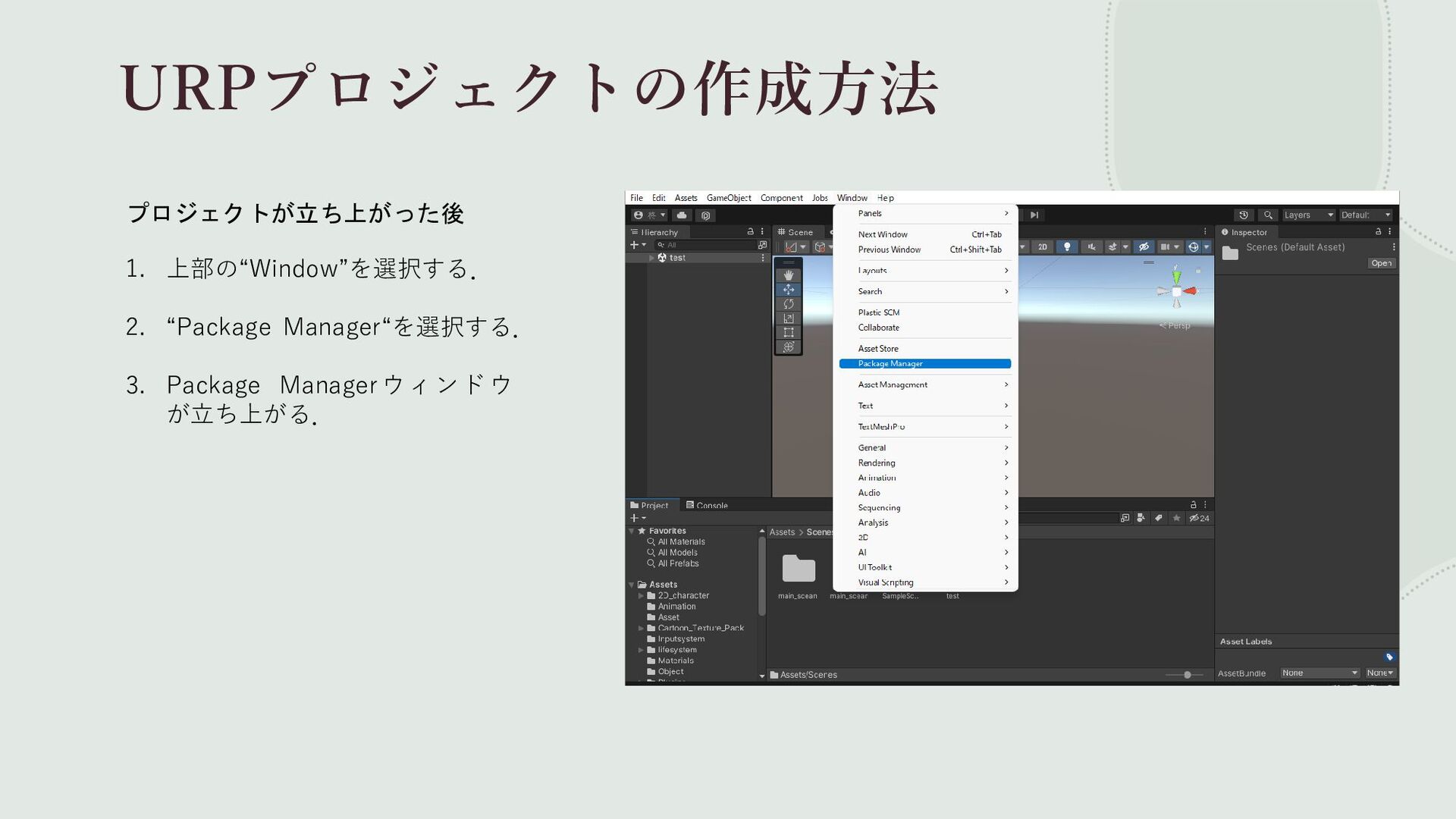This screenshot has height=819, width=1456.
Task: Open test scene options kebab in Hierarchy
Action: tap(763, 258)
